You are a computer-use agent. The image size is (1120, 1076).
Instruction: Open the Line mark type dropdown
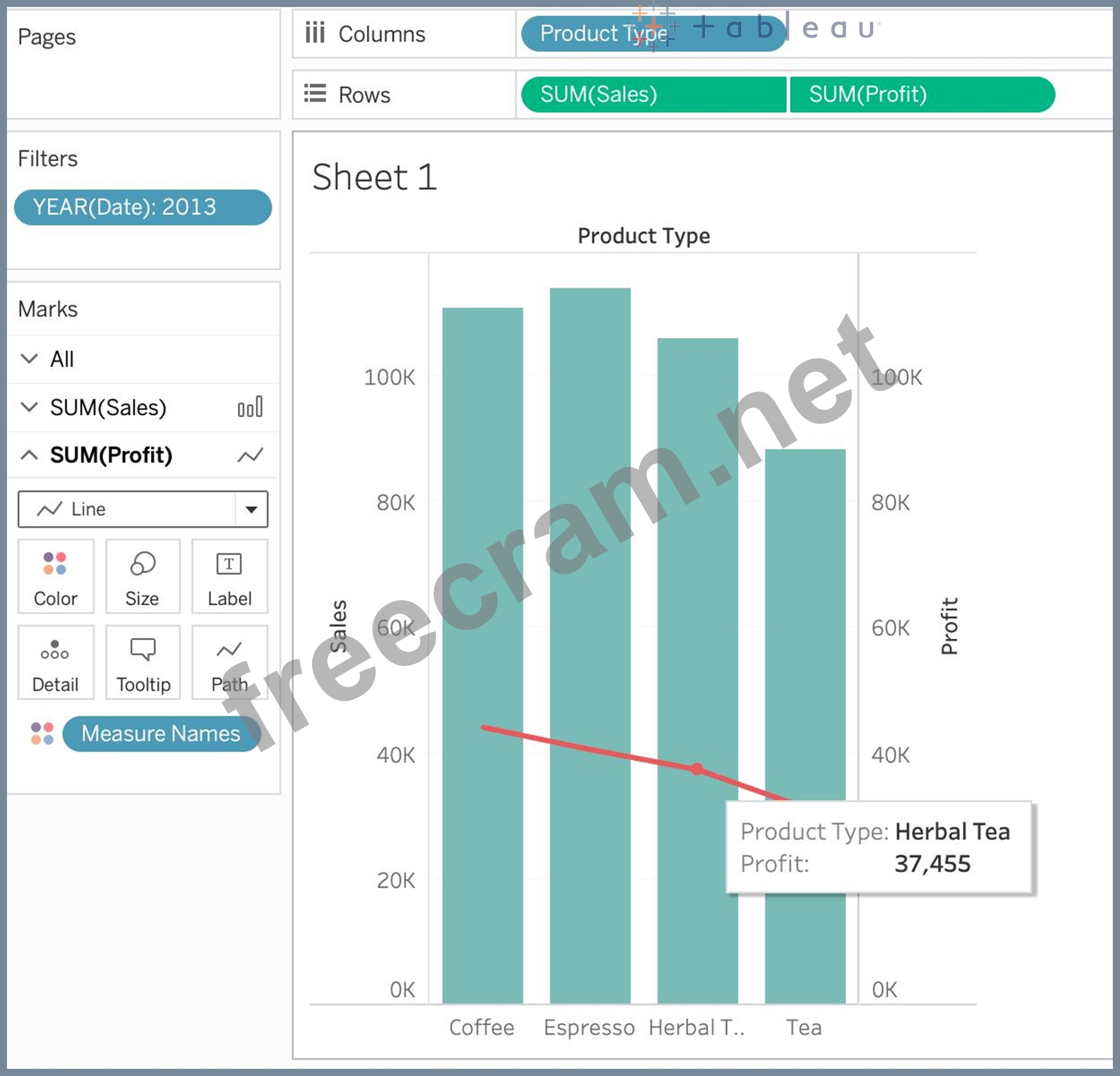(x=251, y=509)
